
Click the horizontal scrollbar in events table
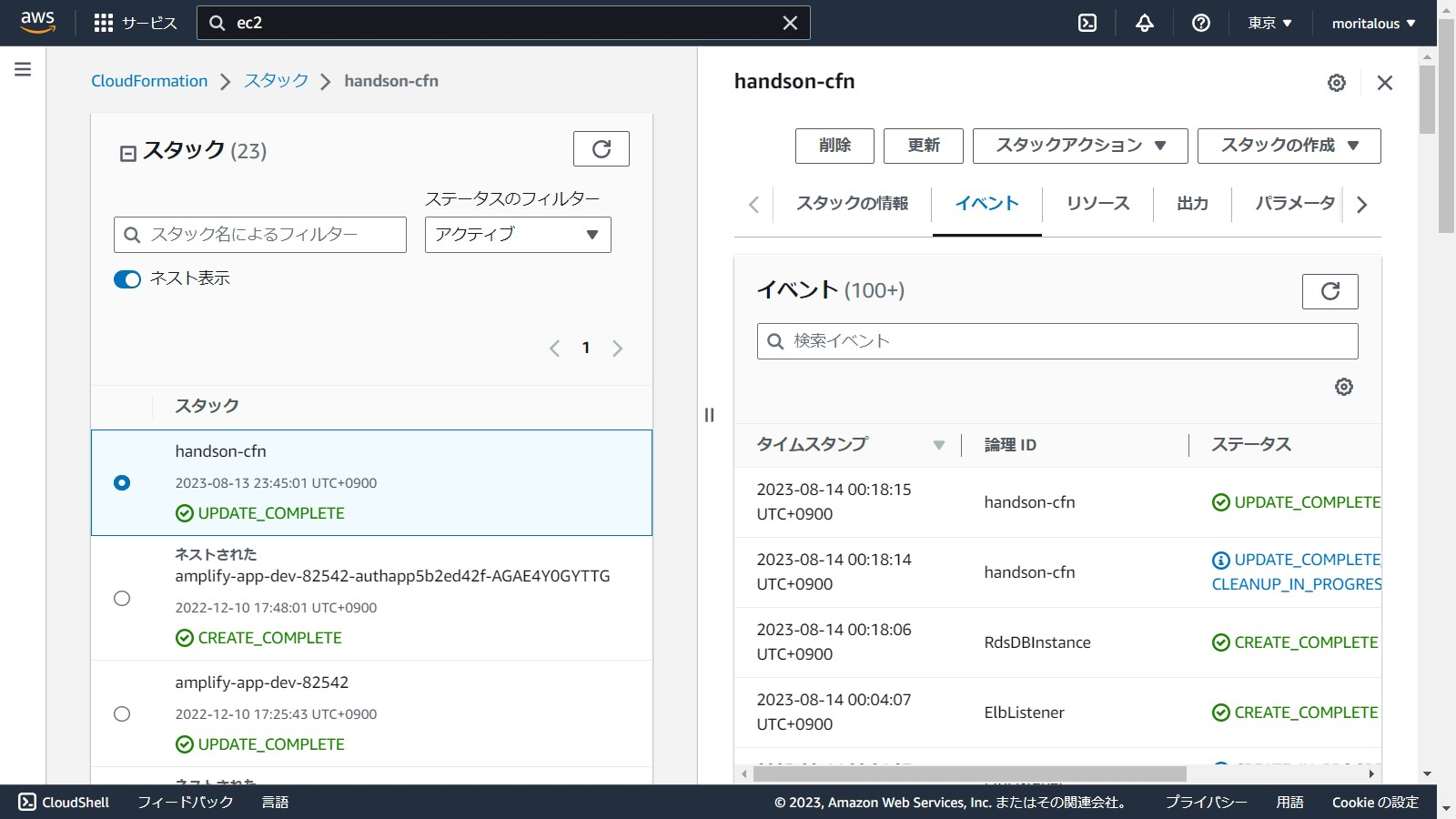pyautogui.click(x=970, y=773)
